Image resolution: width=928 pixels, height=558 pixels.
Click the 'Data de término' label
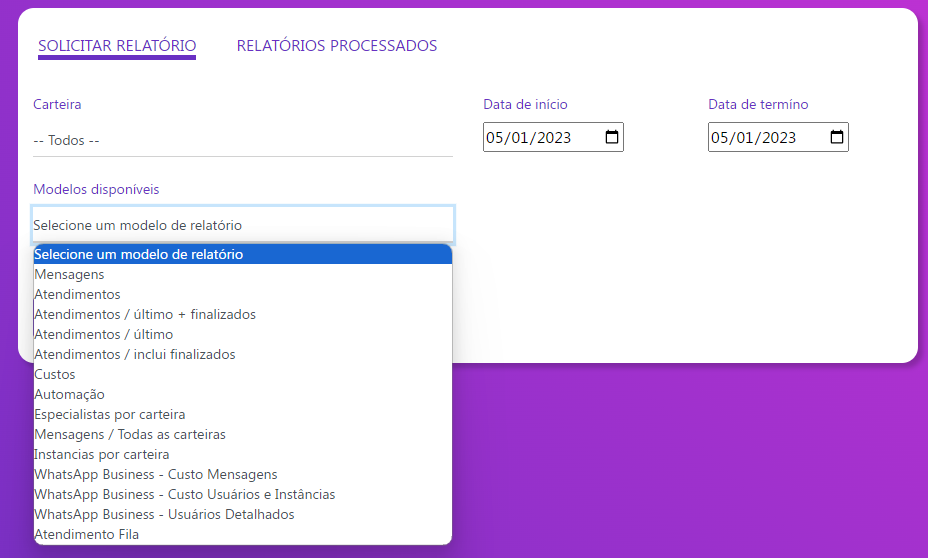(x=758, y=104)
